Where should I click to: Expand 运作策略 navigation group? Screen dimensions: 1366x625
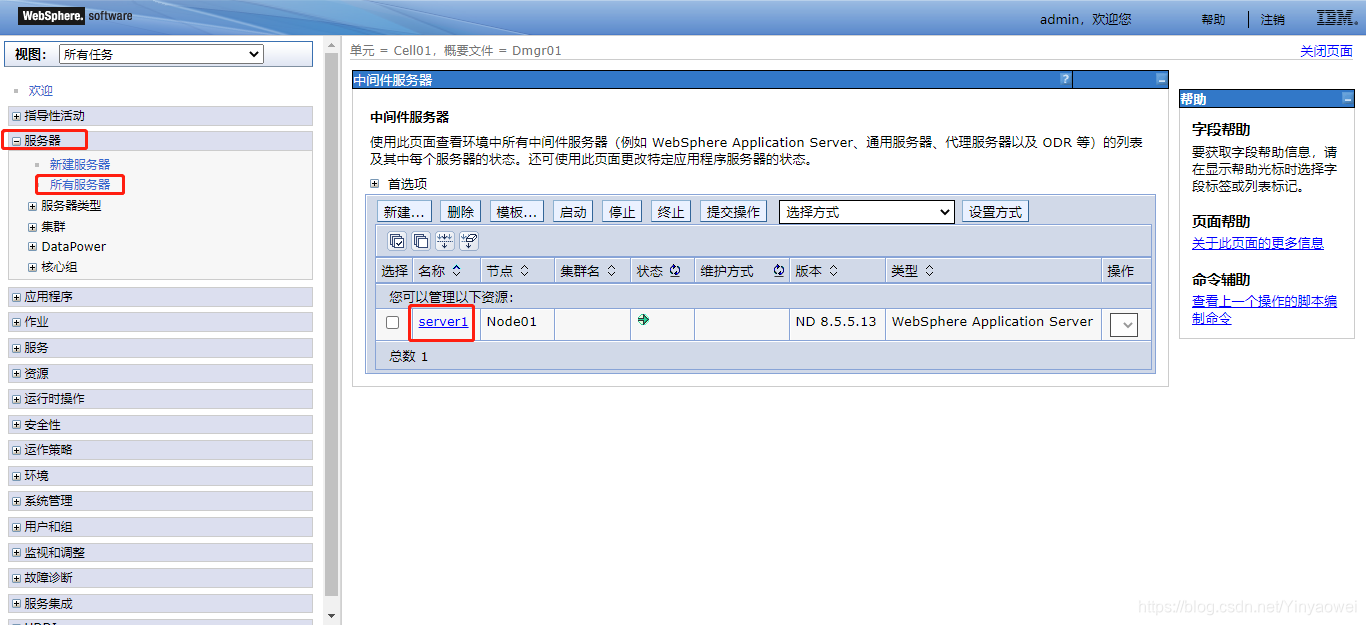(x=16, y=450)
